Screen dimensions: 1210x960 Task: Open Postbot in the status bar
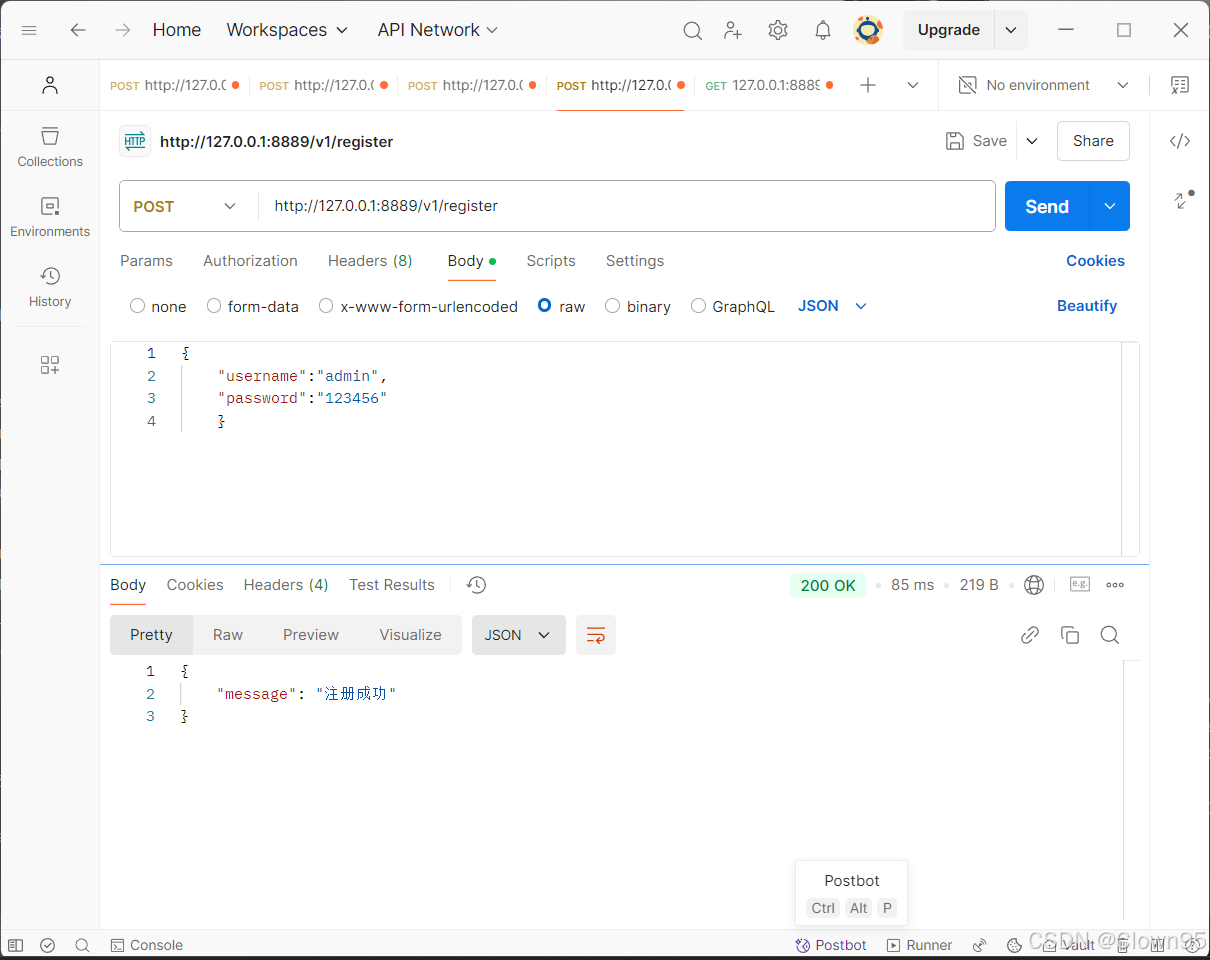tap(831, 945)
